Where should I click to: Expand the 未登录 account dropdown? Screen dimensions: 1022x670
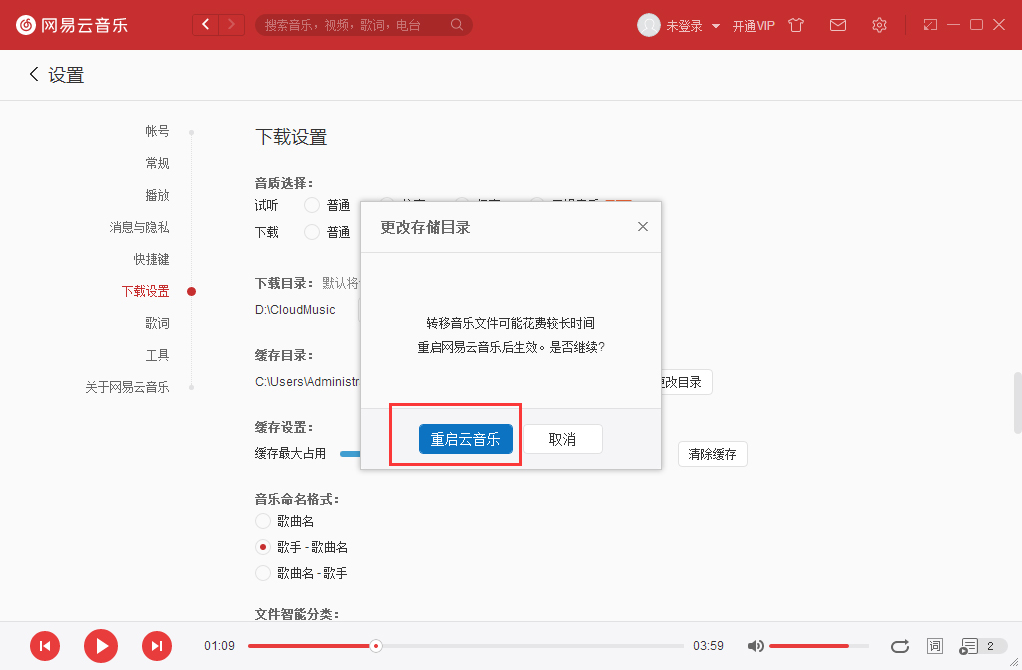[x=685, y=25]
